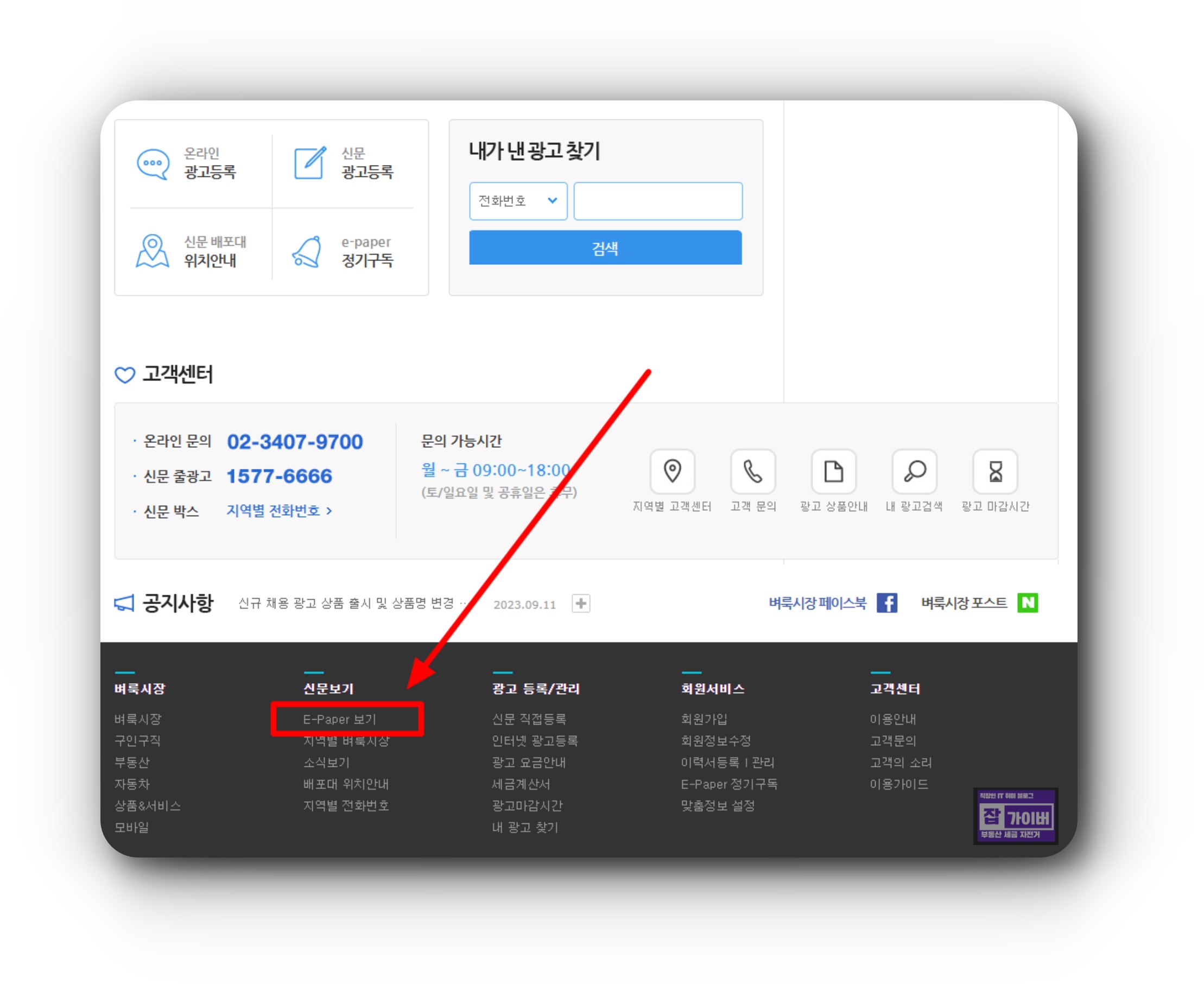The image size is (1204, 984).
Task: Open the 전화번호 dropdown selector
Action: click(x=518, y=201)
